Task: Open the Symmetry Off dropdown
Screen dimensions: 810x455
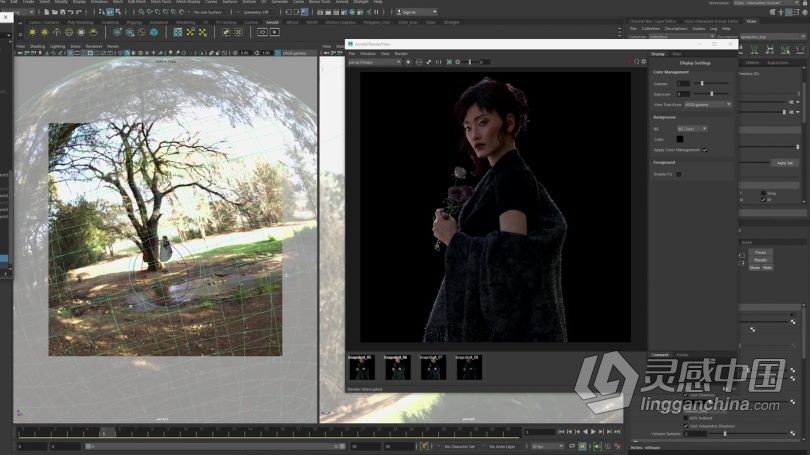Action: 255,12
